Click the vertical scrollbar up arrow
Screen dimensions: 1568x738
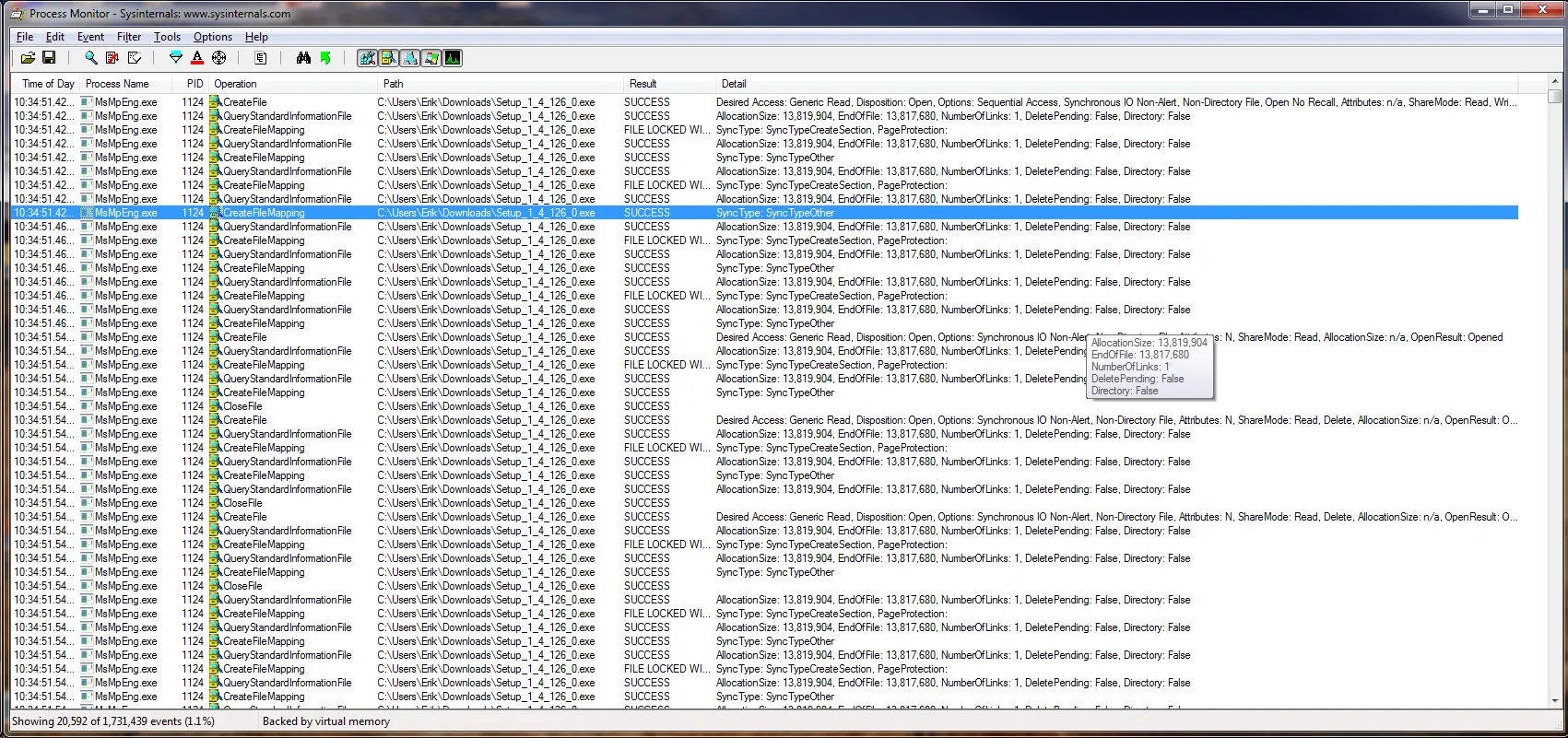(x=1555, y=82)
